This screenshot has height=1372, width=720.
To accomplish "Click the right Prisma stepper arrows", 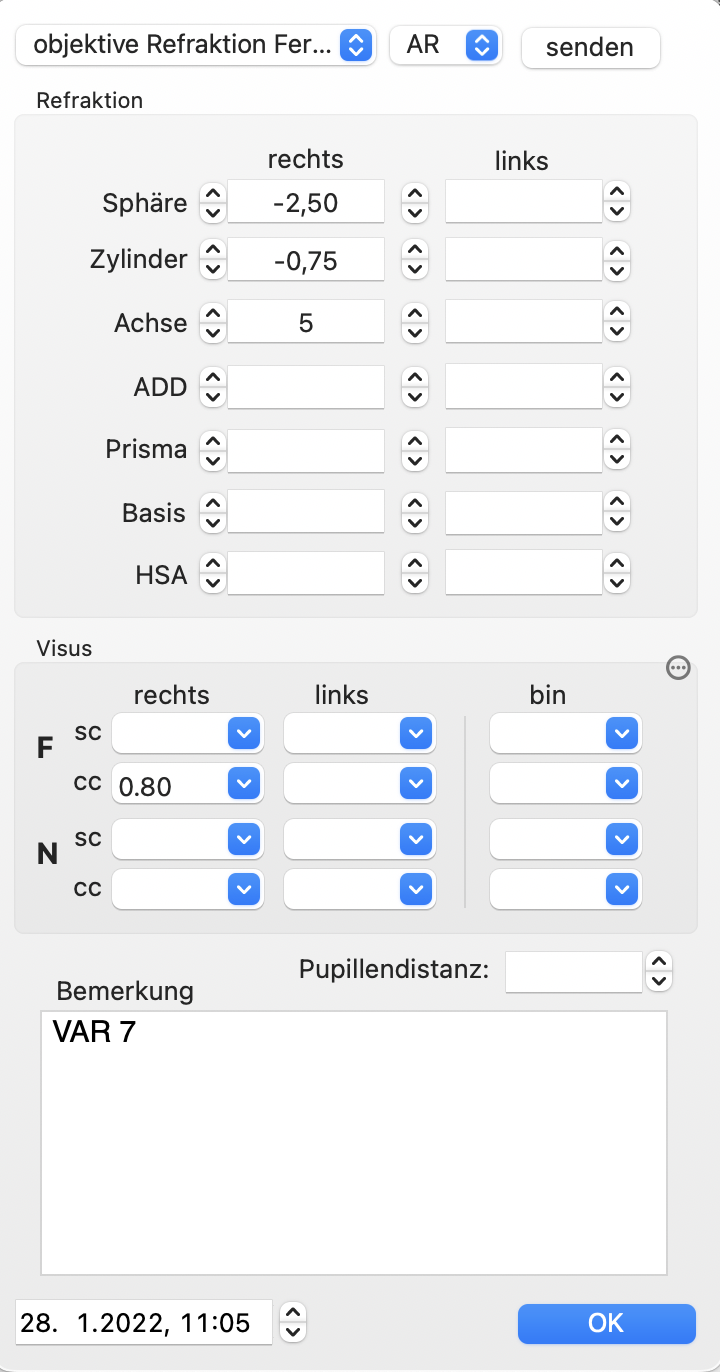I will [213, 449].
